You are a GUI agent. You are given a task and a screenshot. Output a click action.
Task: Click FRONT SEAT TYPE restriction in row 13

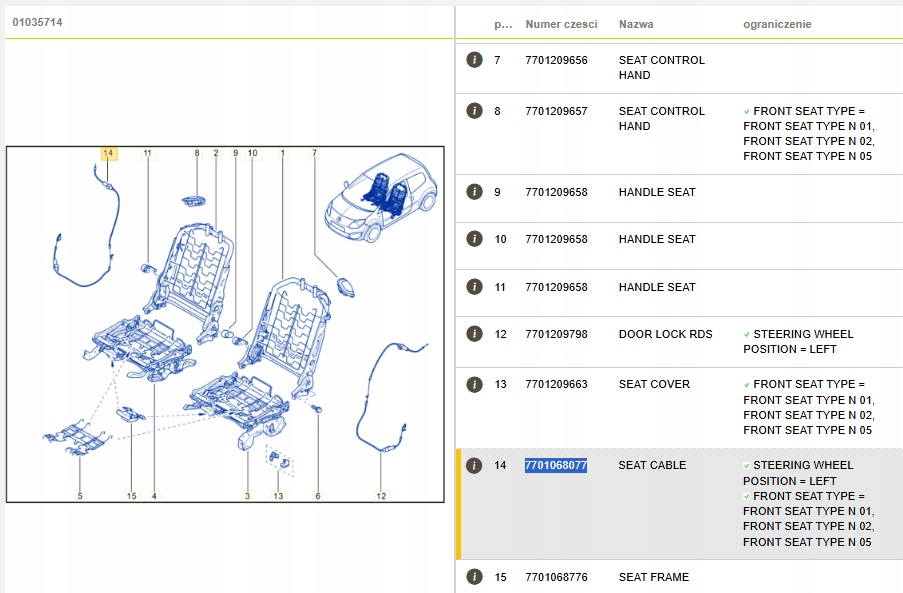[809, 407]
